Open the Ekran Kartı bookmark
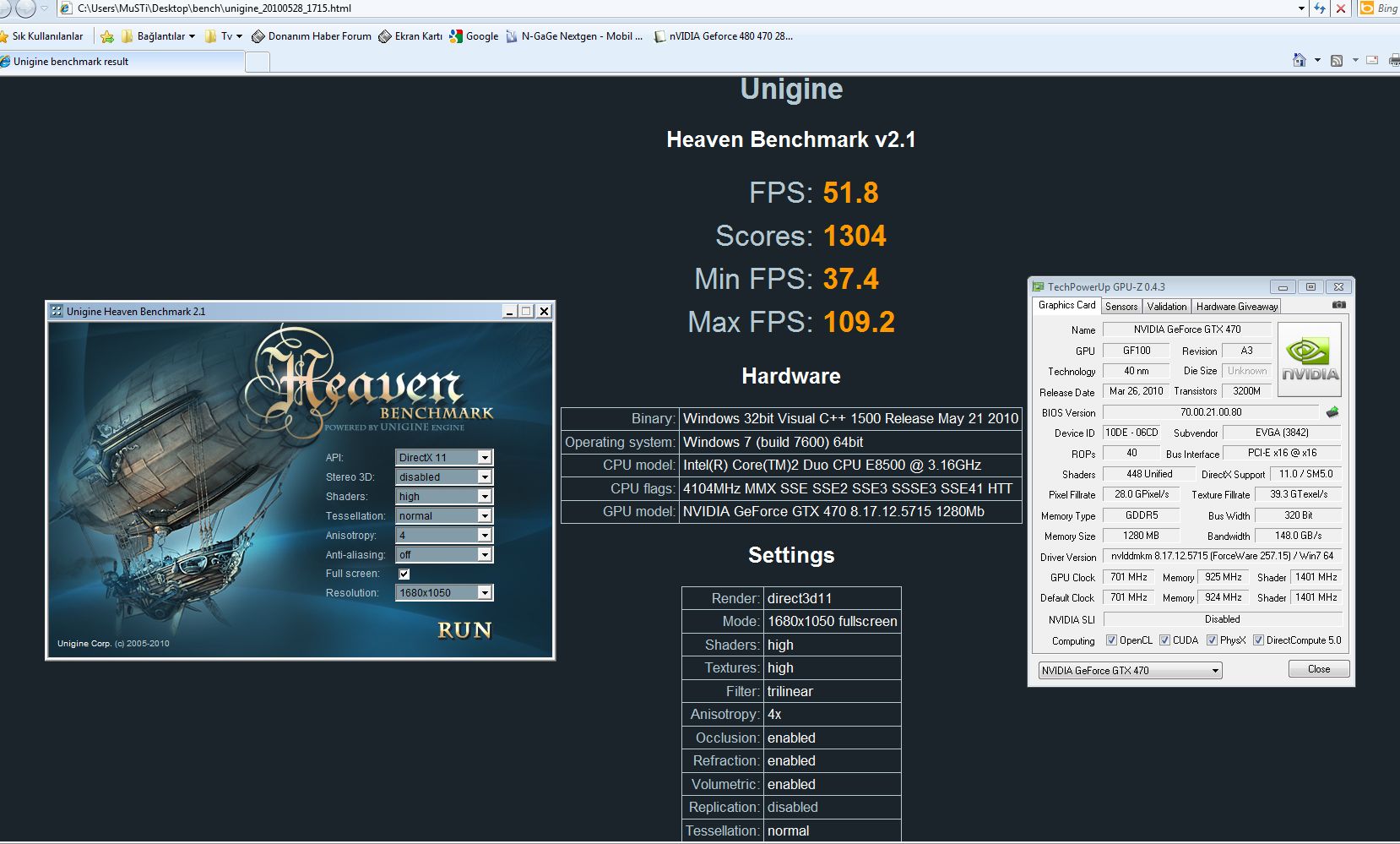Image resolution: width=1400 pixels, height=844 pixels. click(410, 36)
